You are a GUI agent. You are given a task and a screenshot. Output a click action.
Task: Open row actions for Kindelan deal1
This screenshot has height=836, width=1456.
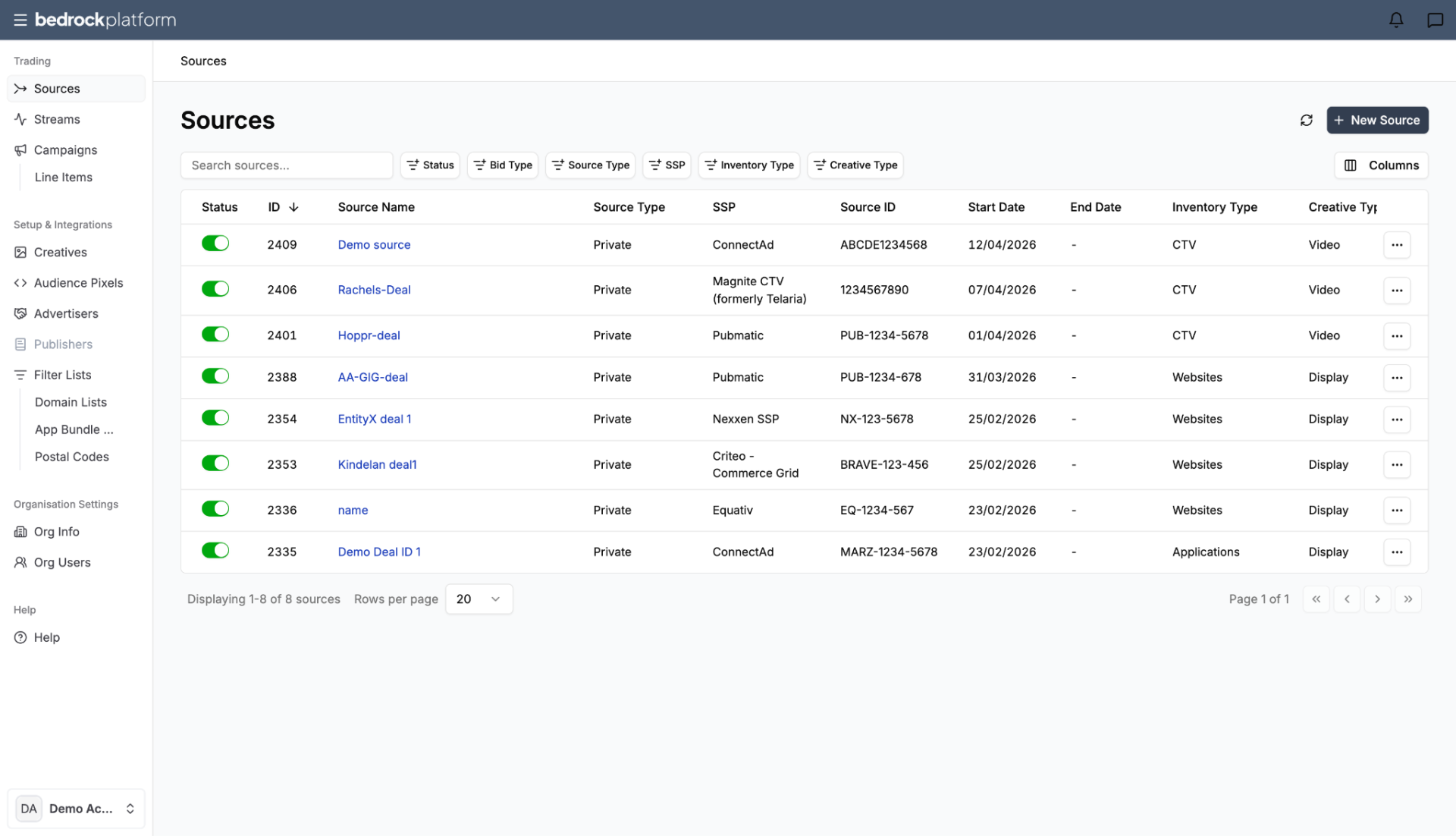[x=1397, y=464]
